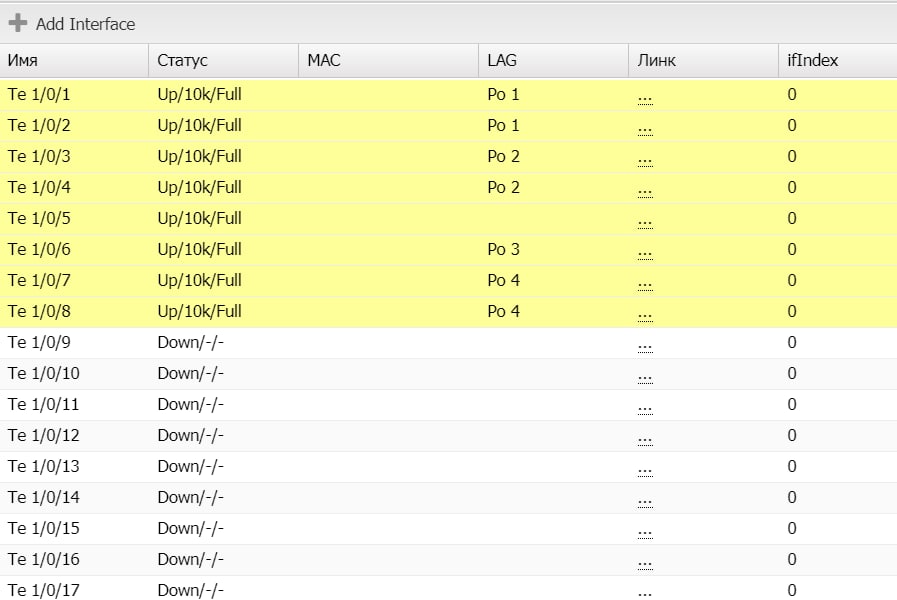Open the link dots for Te 1/0/1
The image size is (897, 600).
[645, 98]
